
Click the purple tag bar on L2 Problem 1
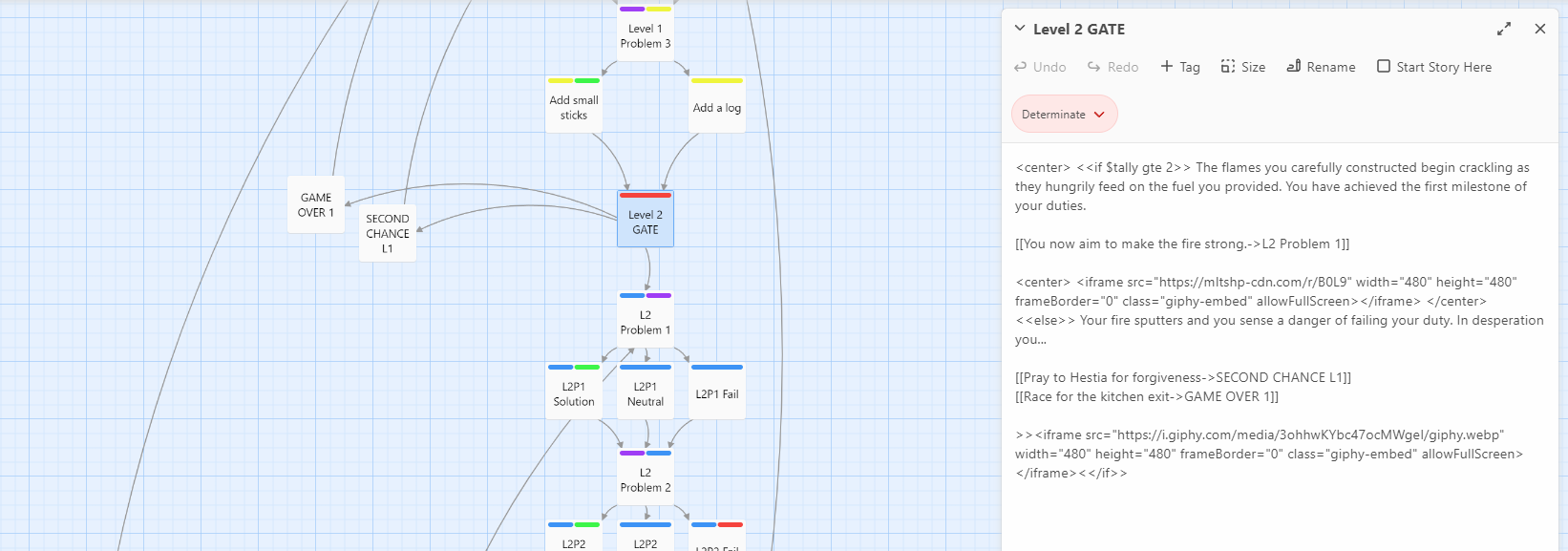pos(659,295)
